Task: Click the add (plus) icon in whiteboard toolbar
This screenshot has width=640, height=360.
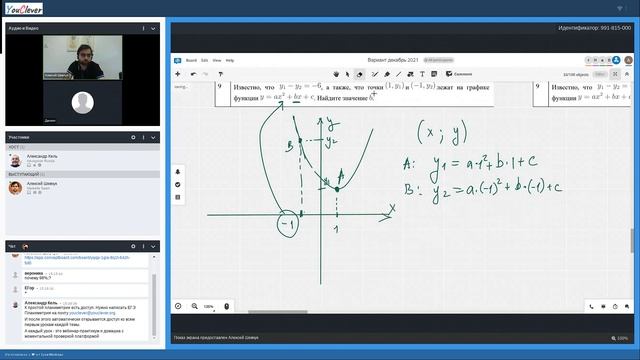Action: coord(178,74)
